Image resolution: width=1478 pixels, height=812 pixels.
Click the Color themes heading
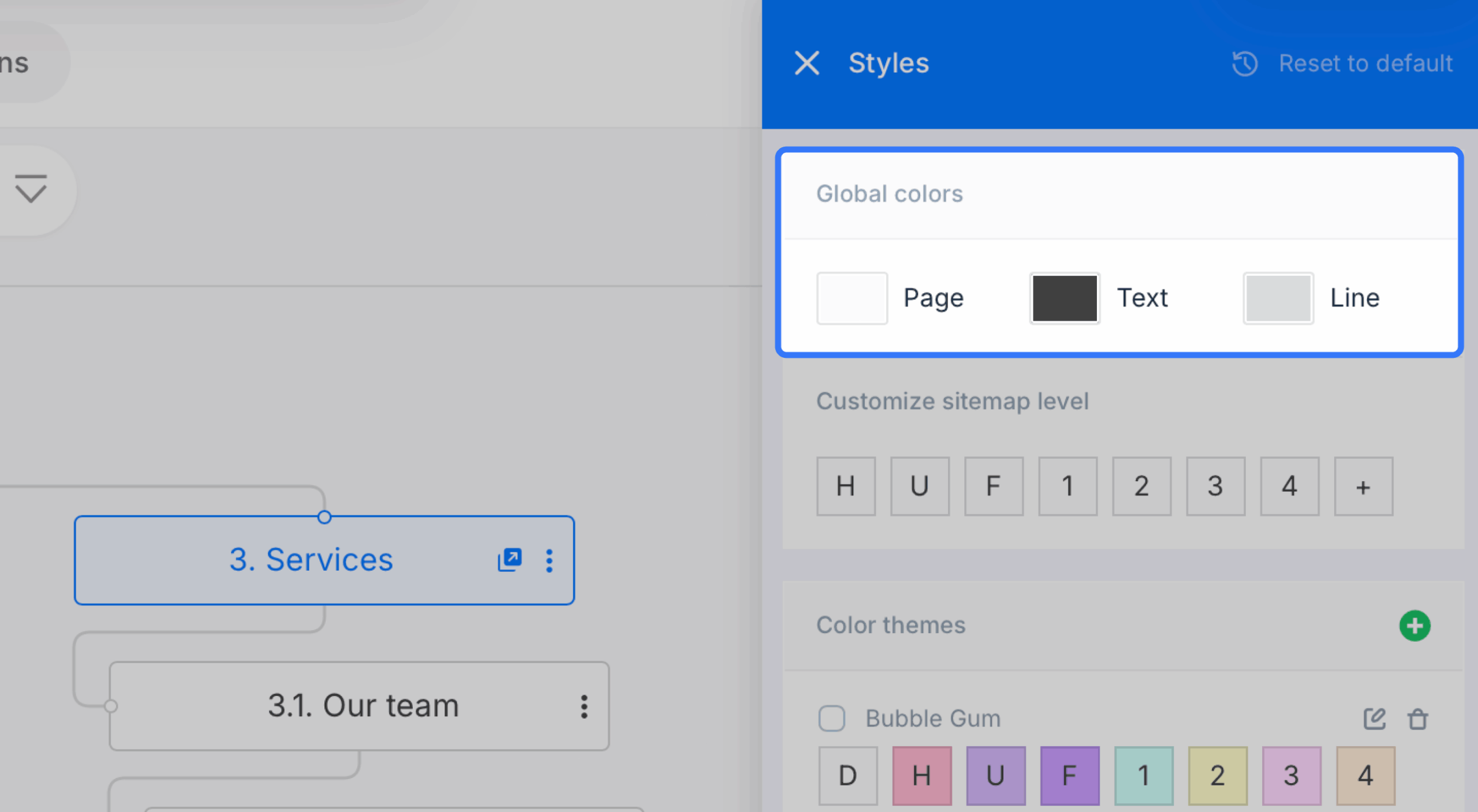point(891,625)
